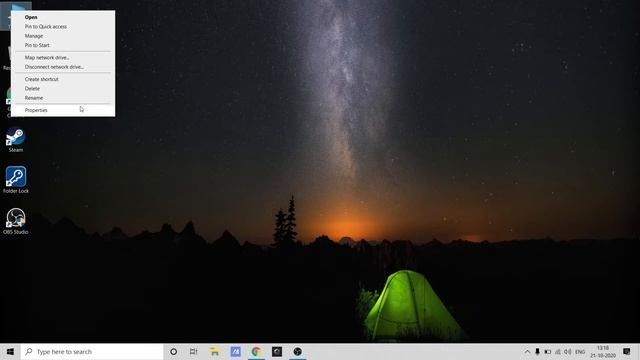Choose Rename in the context menu

pyautogui.click(x=63, y=98)
